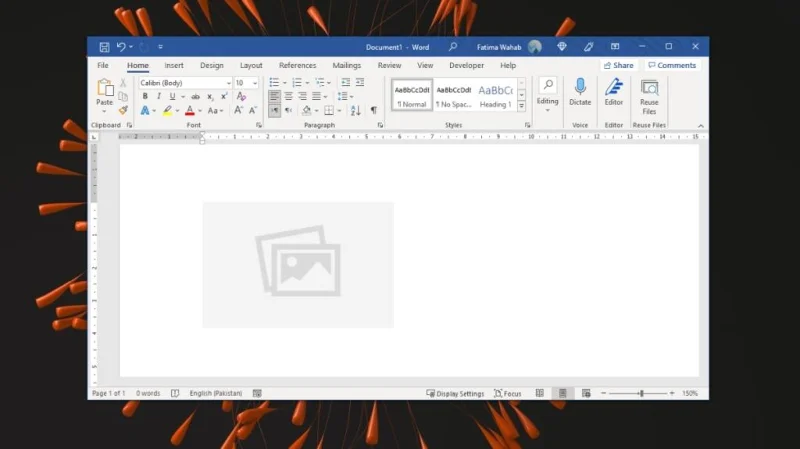Image resolution: width=800 pixels, height=449 pixels.
Task: Switch to the Design tab
Action: point(212,65)
